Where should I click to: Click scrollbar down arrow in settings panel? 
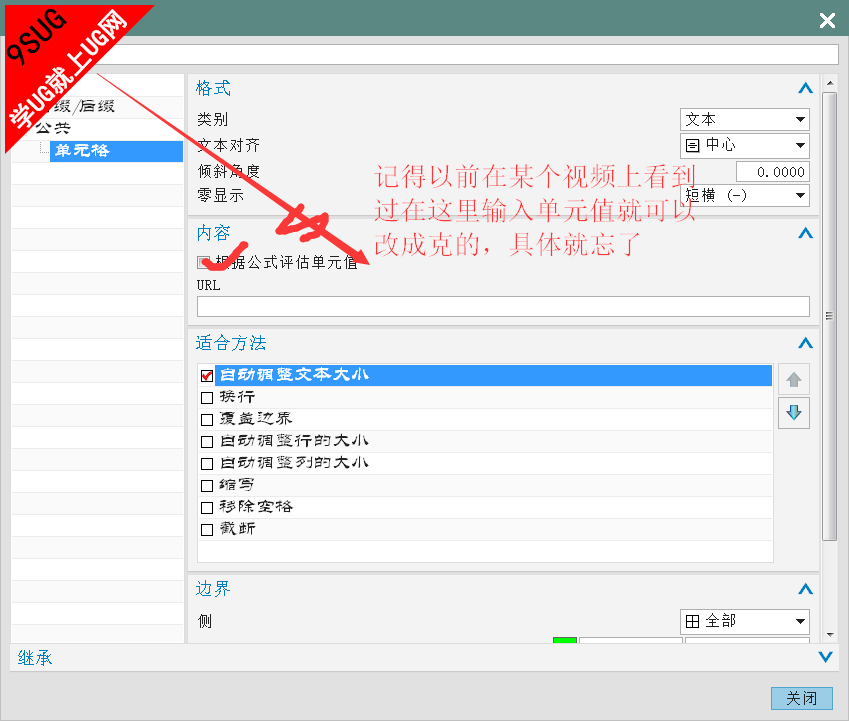tap(830, 635)
